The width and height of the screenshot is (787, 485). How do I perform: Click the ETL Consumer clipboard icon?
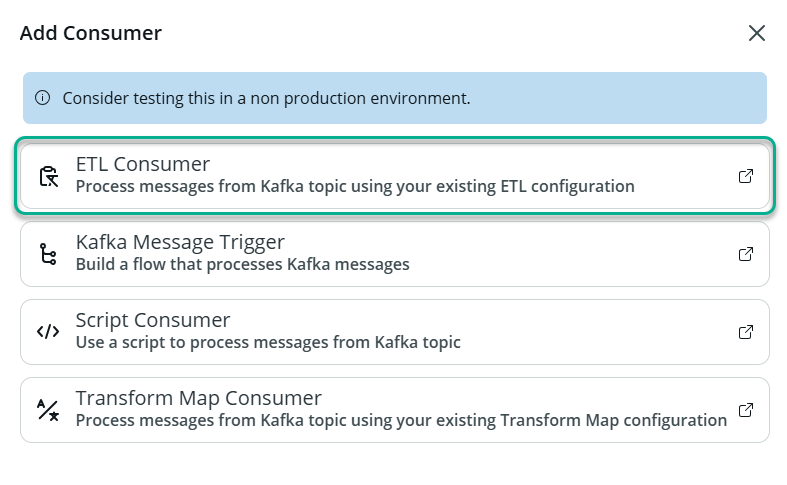click(x=48, y=177)
